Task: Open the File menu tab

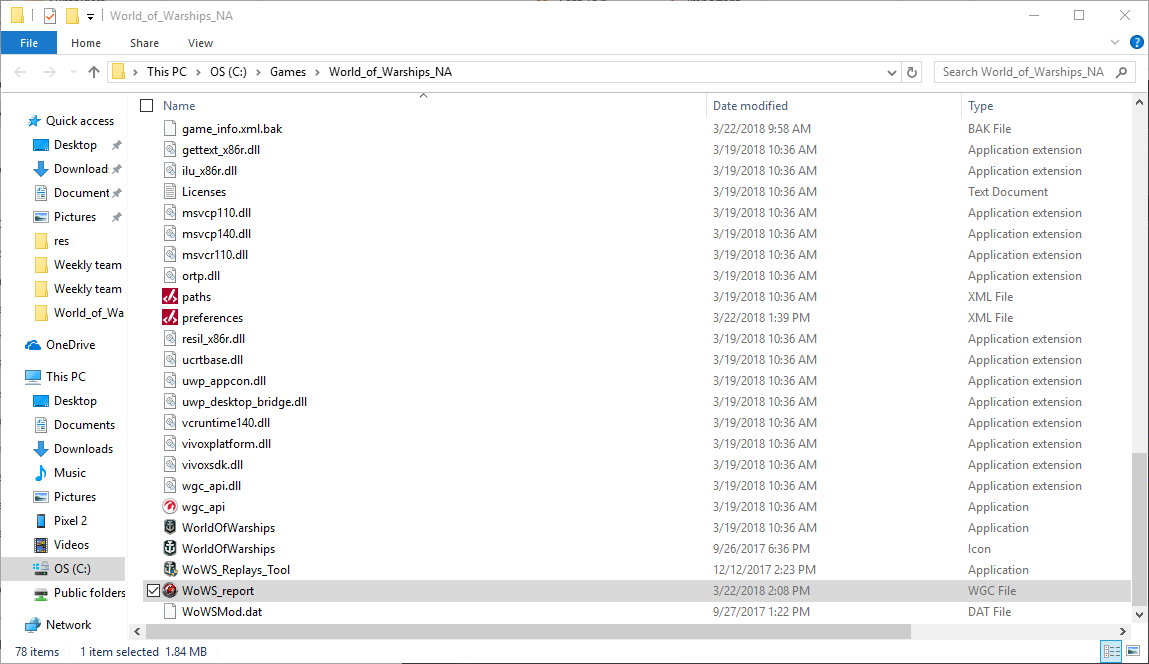Action: coord(29,43)
